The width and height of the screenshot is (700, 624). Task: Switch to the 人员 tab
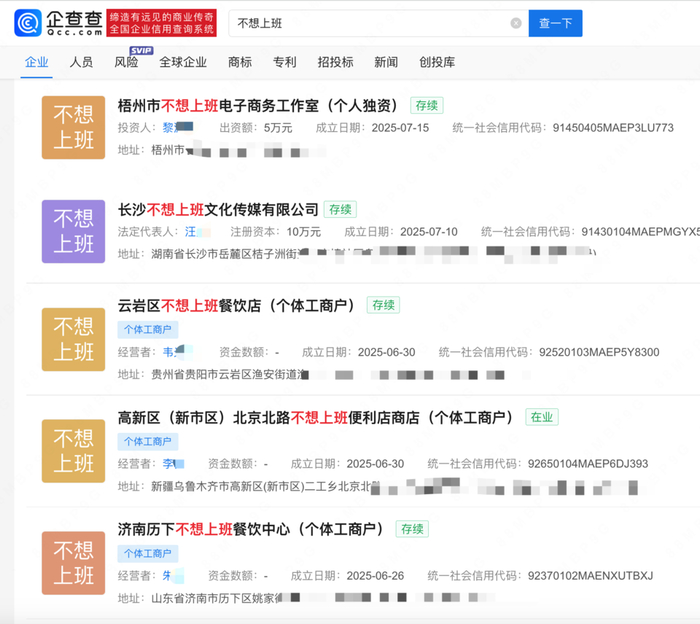81,62
